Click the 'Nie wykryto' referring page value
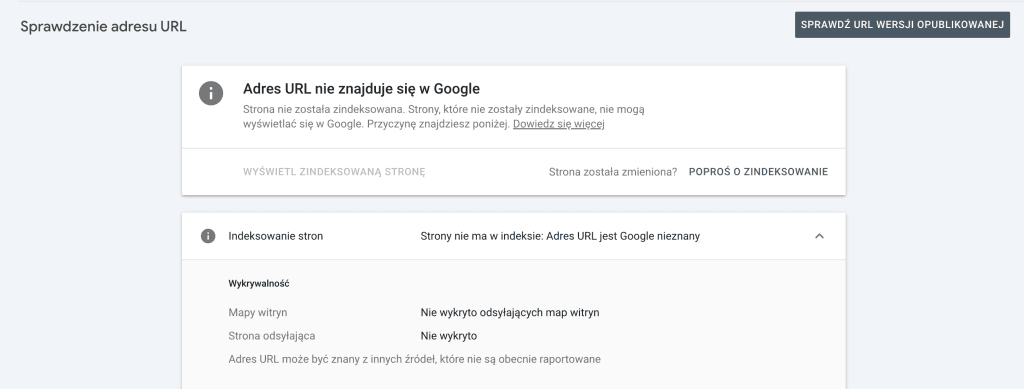Viewport: 1024px width, 389px height. click(x=449, y=336)
